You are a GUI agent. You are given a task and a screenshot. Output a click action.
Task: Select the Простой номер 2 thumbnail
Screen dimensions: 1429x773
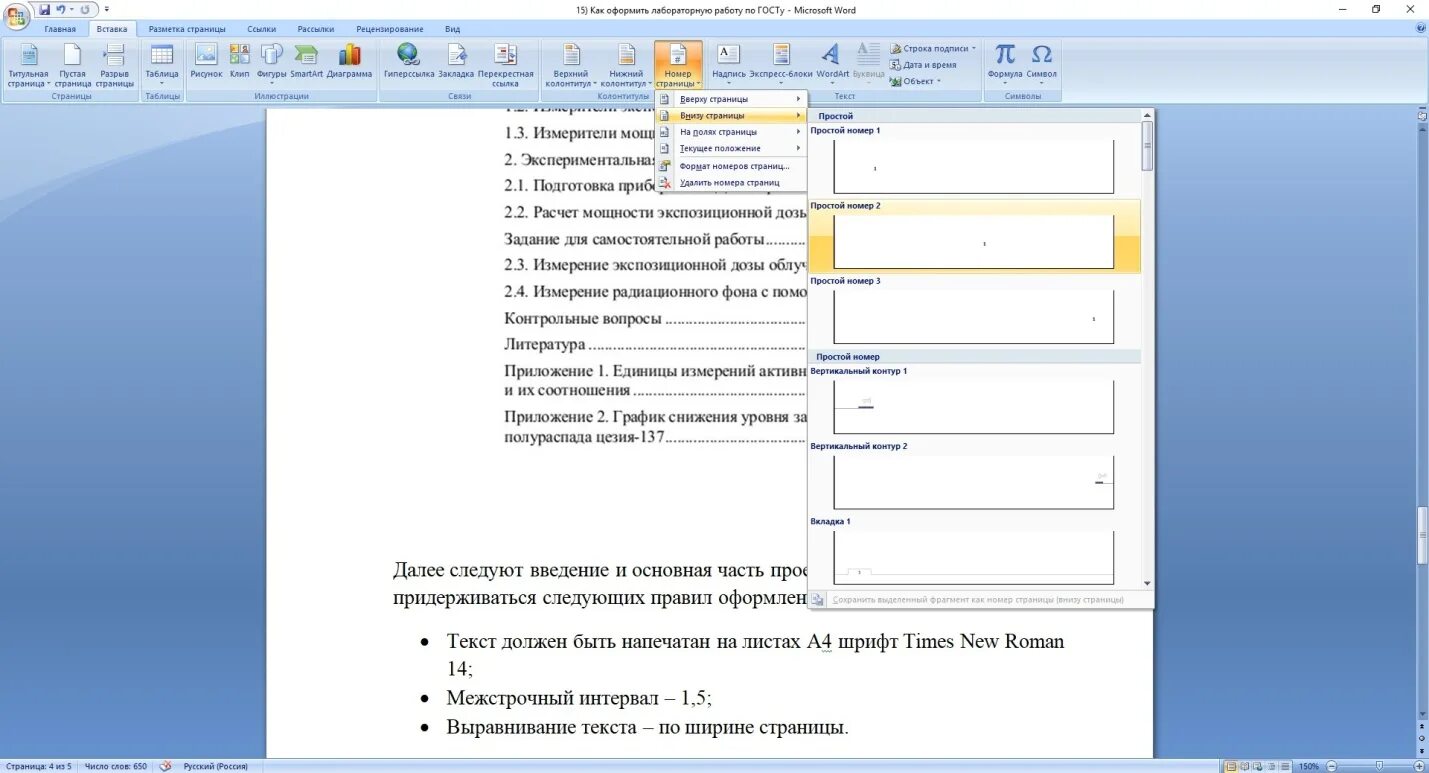973,241
